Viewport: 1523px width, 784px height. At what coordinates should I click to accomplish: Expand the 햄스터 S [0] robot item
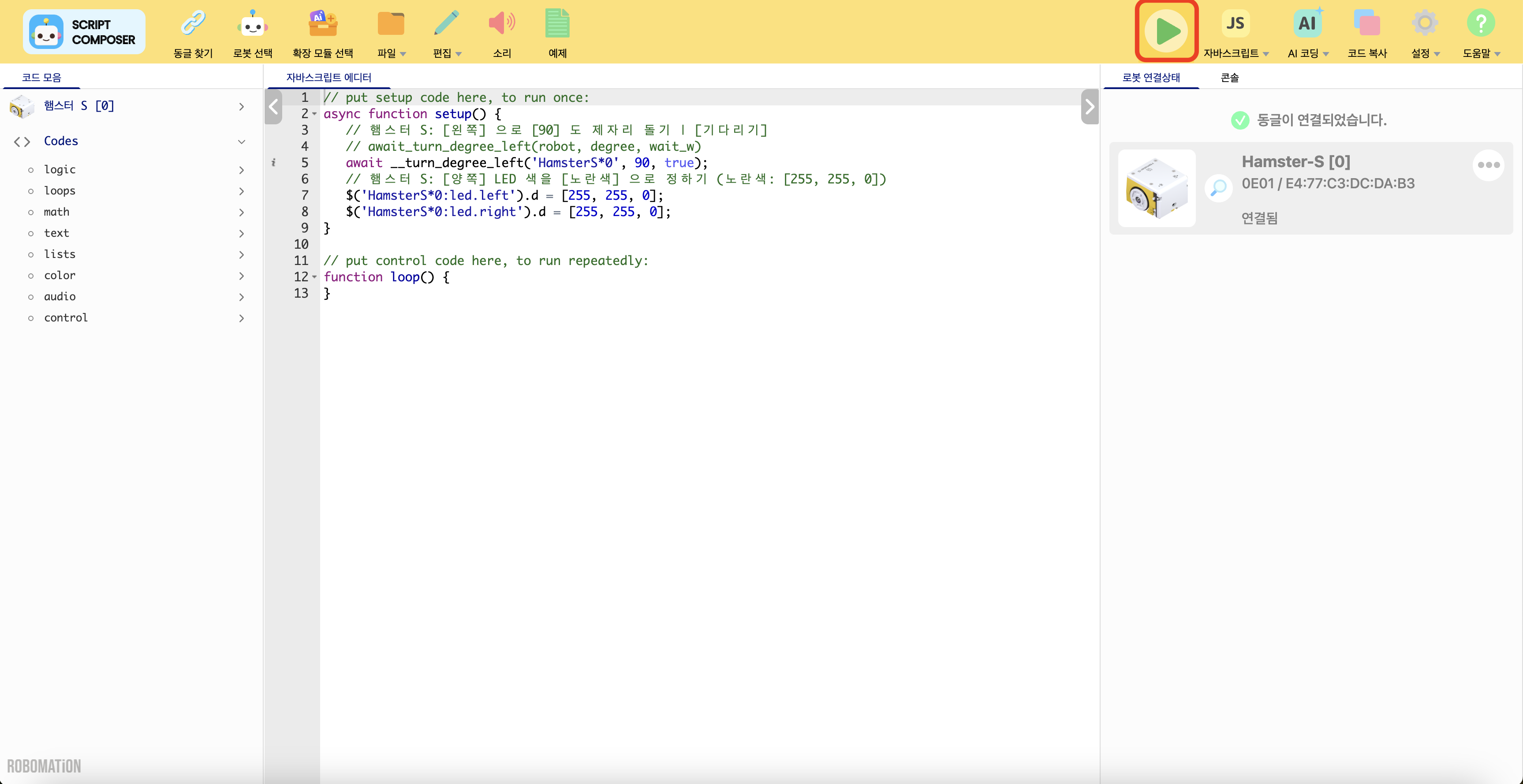241,106
